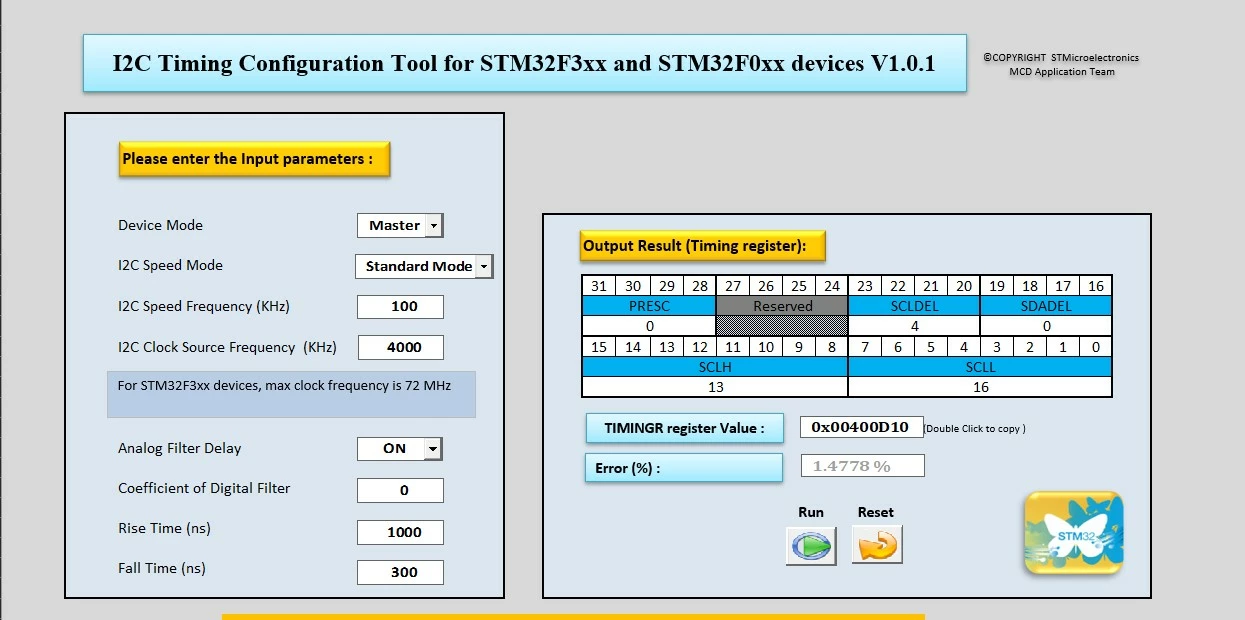1245x620 pixels.
Task: Click the TIMINGR value 0x00400D10
Action: pos(861,427)
